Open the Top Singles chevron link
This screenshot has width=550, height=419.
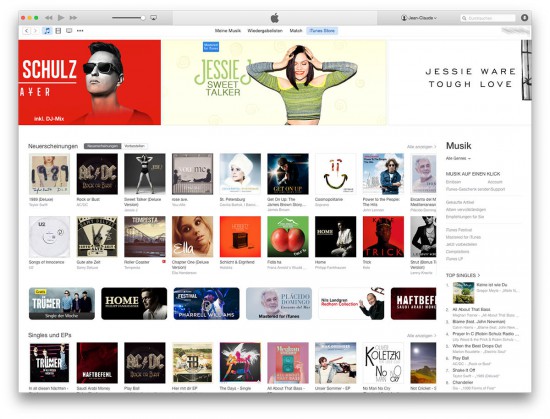pyautogui.click(x=463, y=275)
